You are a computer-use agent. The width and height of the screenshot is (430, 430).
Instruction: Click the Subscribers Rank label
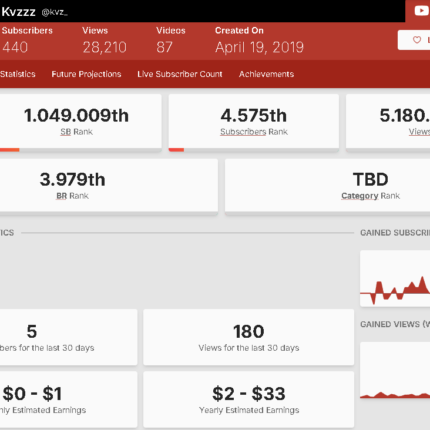pyautogui.click(x=254, y=132)
